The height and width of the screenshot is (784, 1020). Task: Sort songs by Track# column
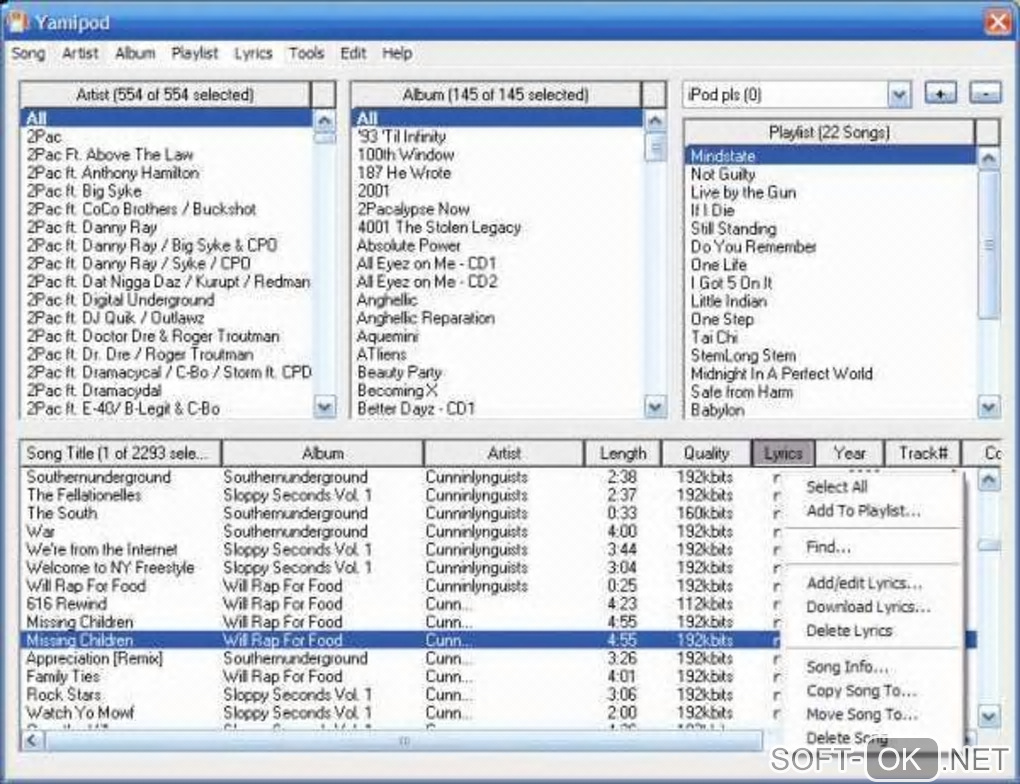click(922, 453)
